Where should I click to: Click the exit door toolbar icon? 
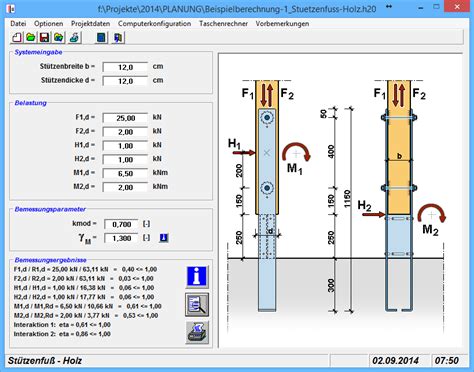pos(118,37)
